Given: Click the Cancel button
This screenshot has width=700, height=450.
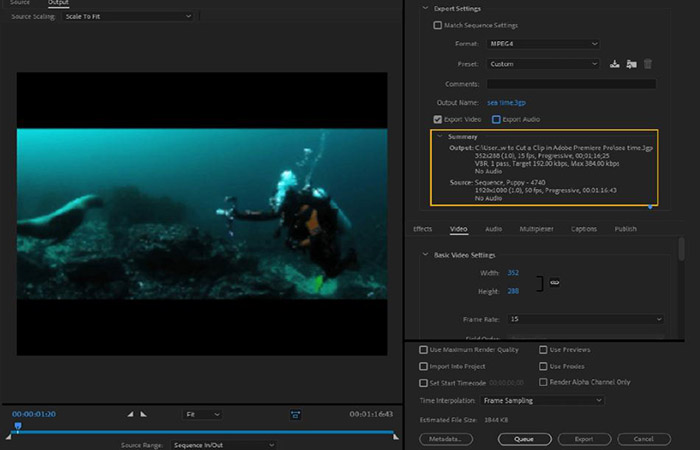Looking at the screenshot, I should click(644, 439).
